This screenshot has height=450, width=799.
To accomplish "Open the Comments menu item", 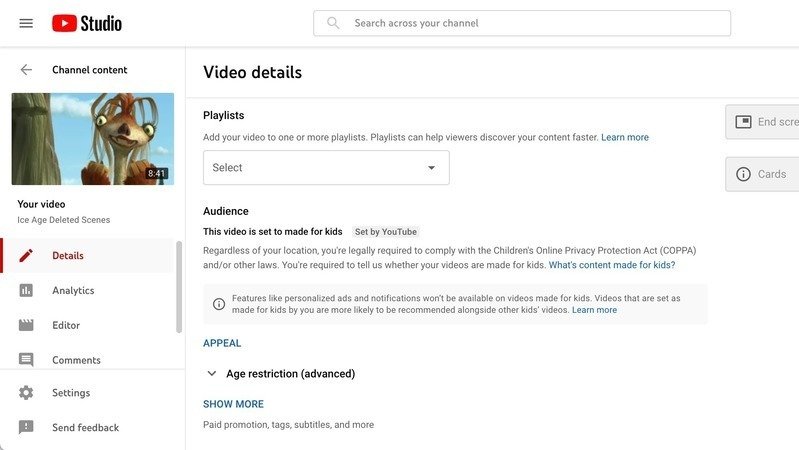I will click(x=76, y=360).
